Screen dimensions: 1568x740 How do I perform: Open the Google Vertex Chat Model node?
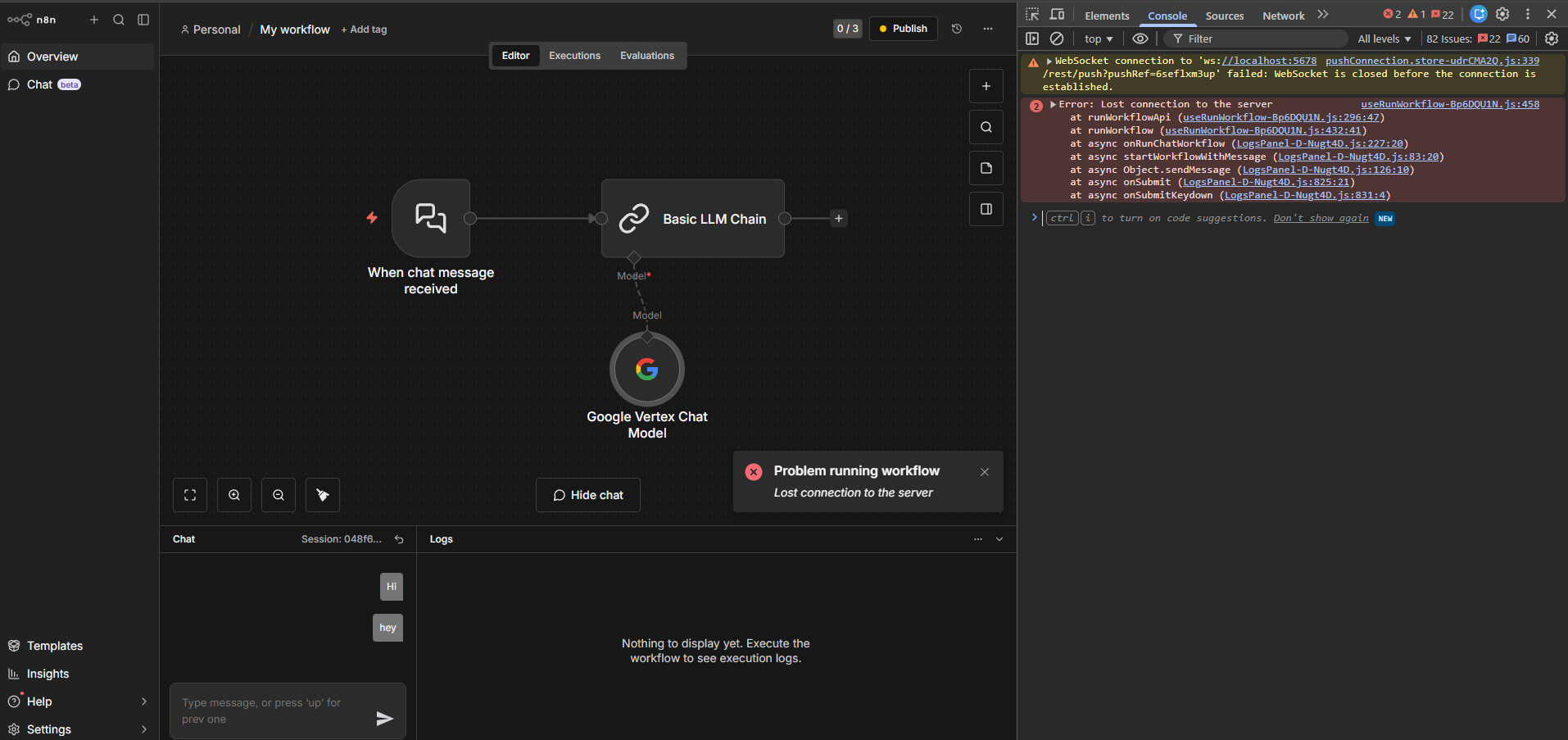[x=646, y=370]
